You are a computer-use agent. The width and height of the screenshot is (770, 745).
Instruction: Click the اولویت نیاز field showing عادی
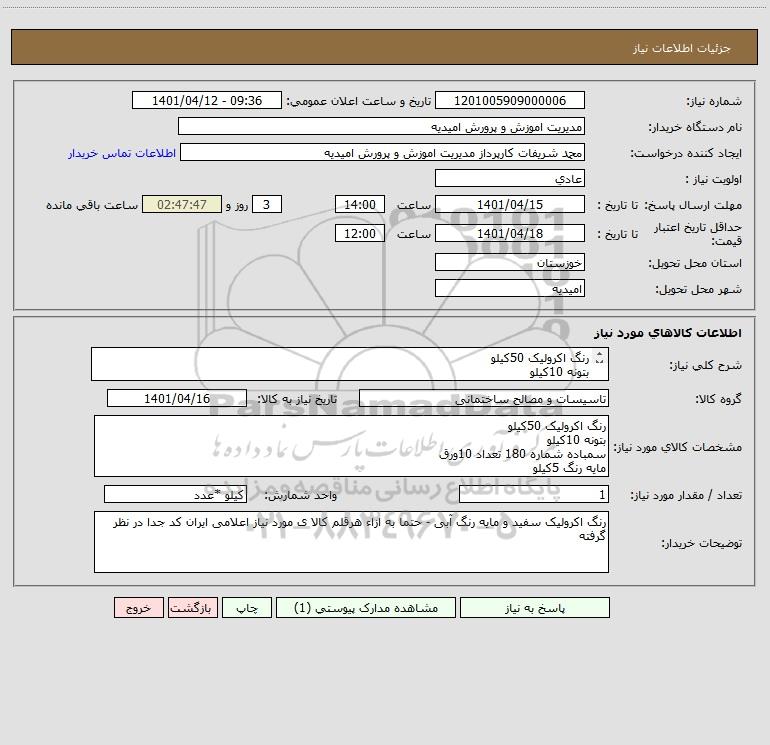[510, 179]
